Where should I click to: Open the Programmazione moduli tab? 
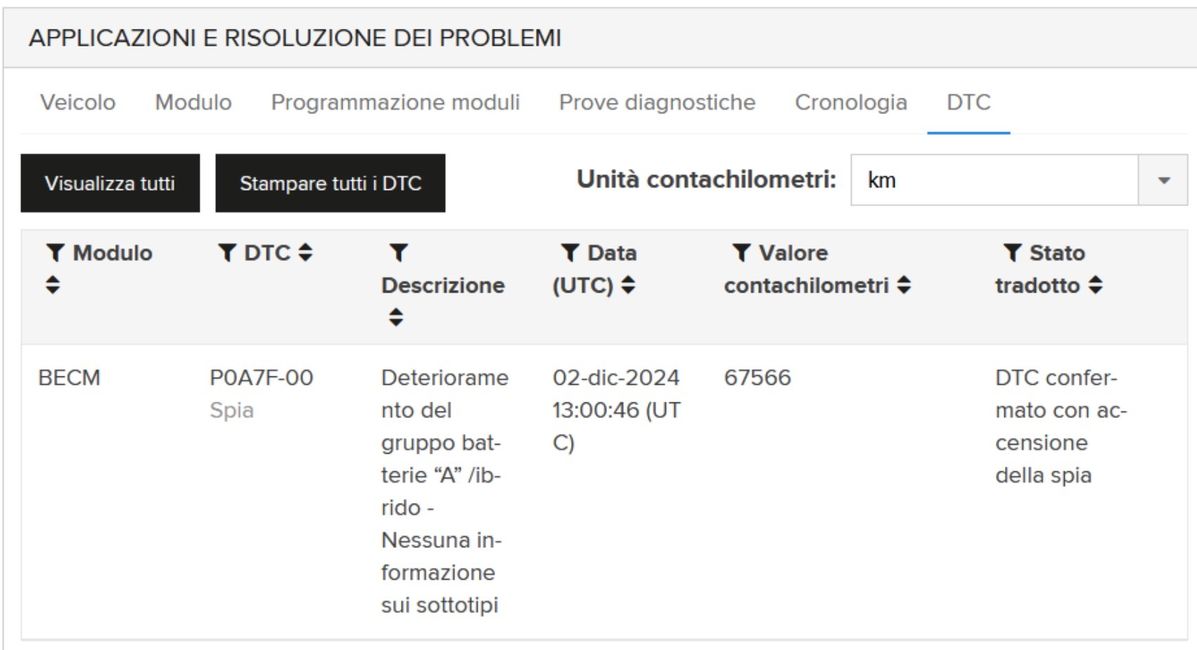(395, 102)
